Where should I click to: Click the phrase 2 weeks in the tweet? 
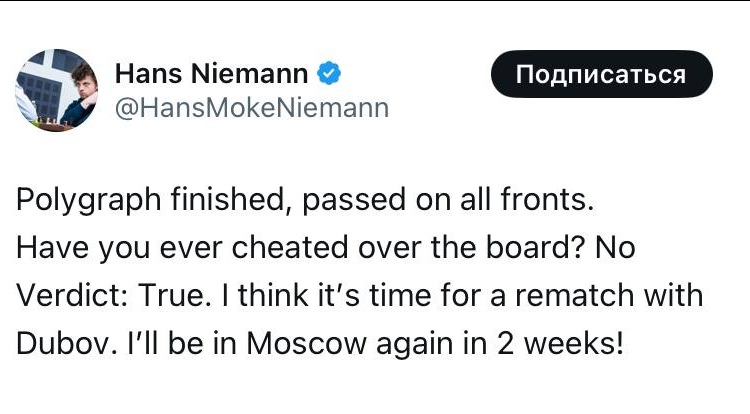pos(560,343)
